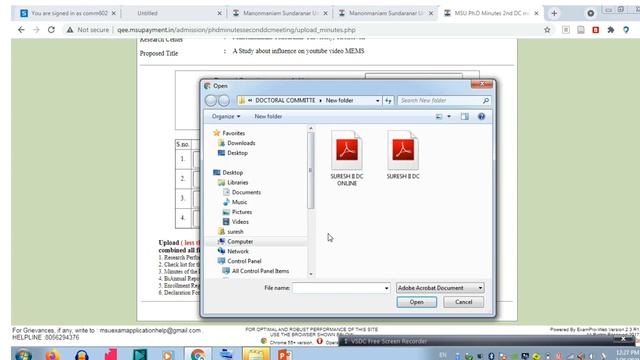This screenshot has width=640, height=360.
Task: Open Downloads in the navigation pane
Action: click(x=241, y=143)
